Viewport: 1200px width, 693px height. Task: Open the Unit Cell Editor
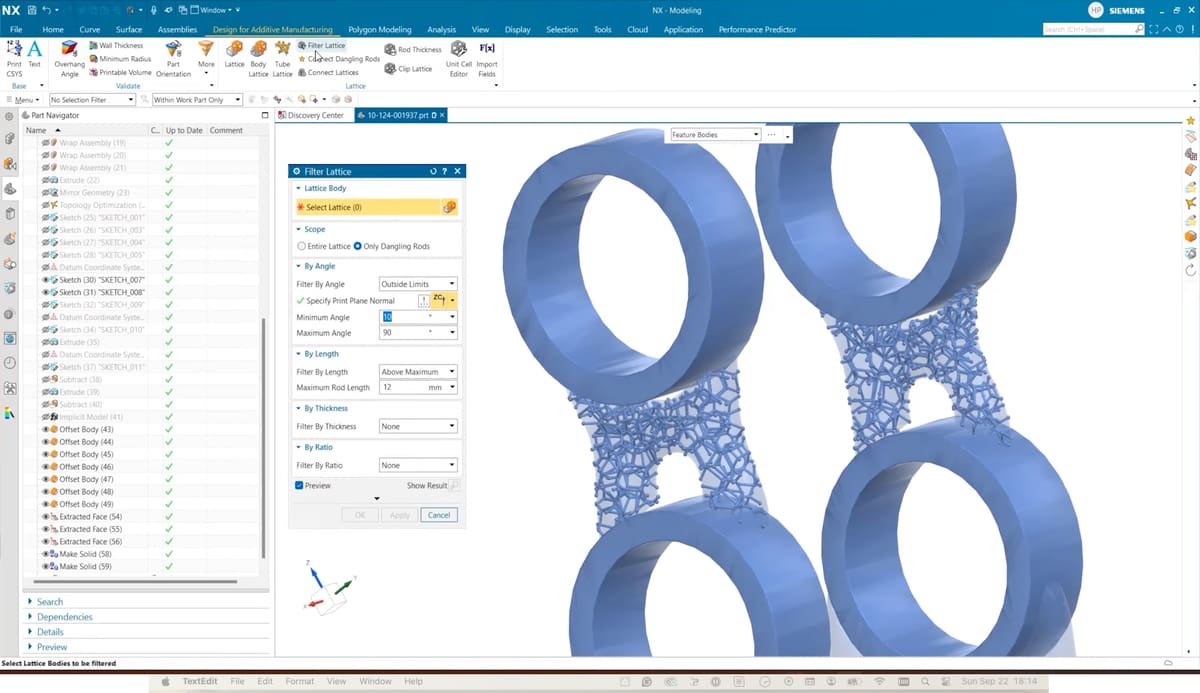point(458,50)
